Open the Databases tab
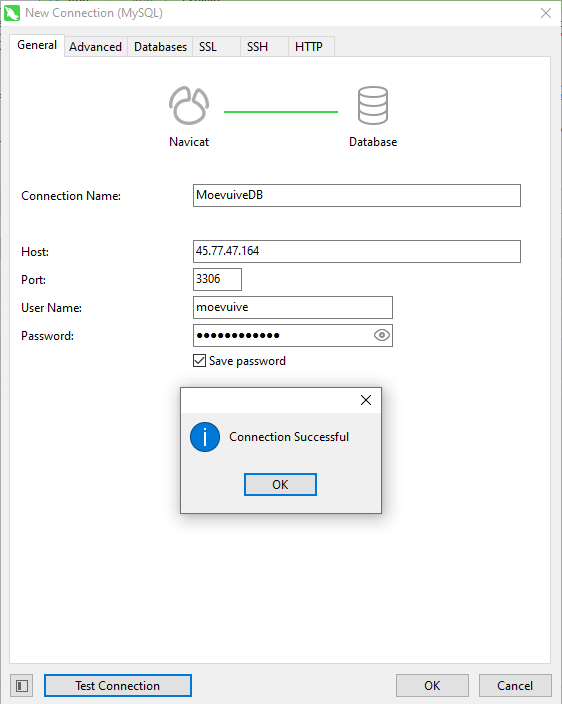 [160, 47]
